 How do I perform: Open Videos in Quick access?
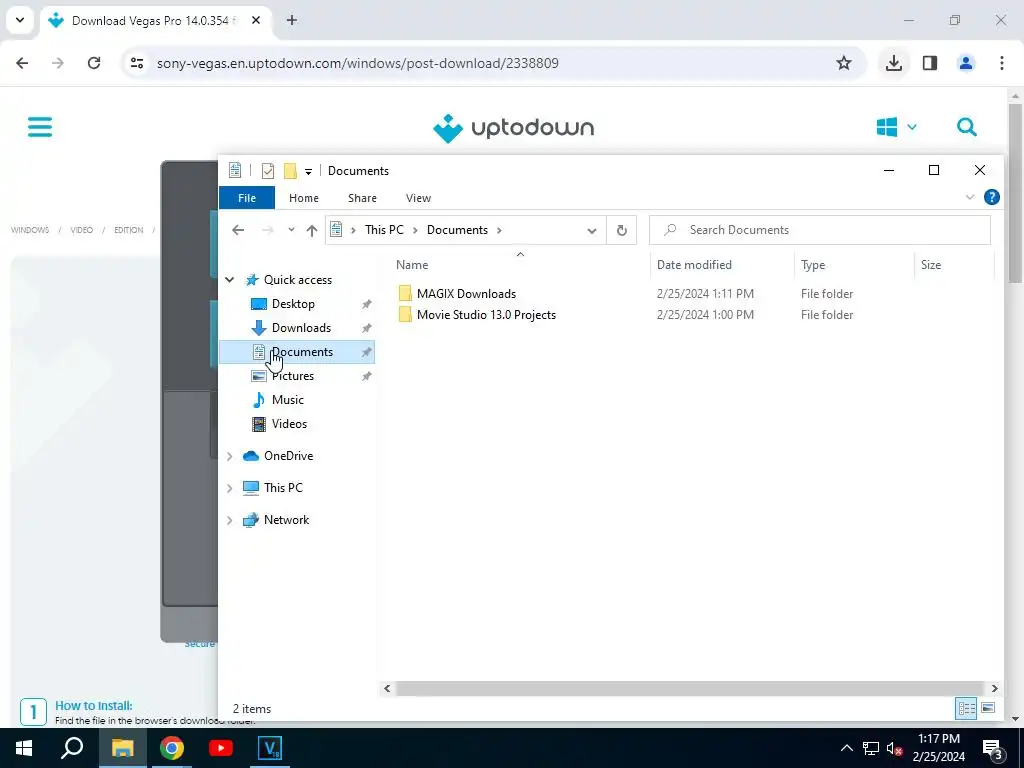point(289,424)
